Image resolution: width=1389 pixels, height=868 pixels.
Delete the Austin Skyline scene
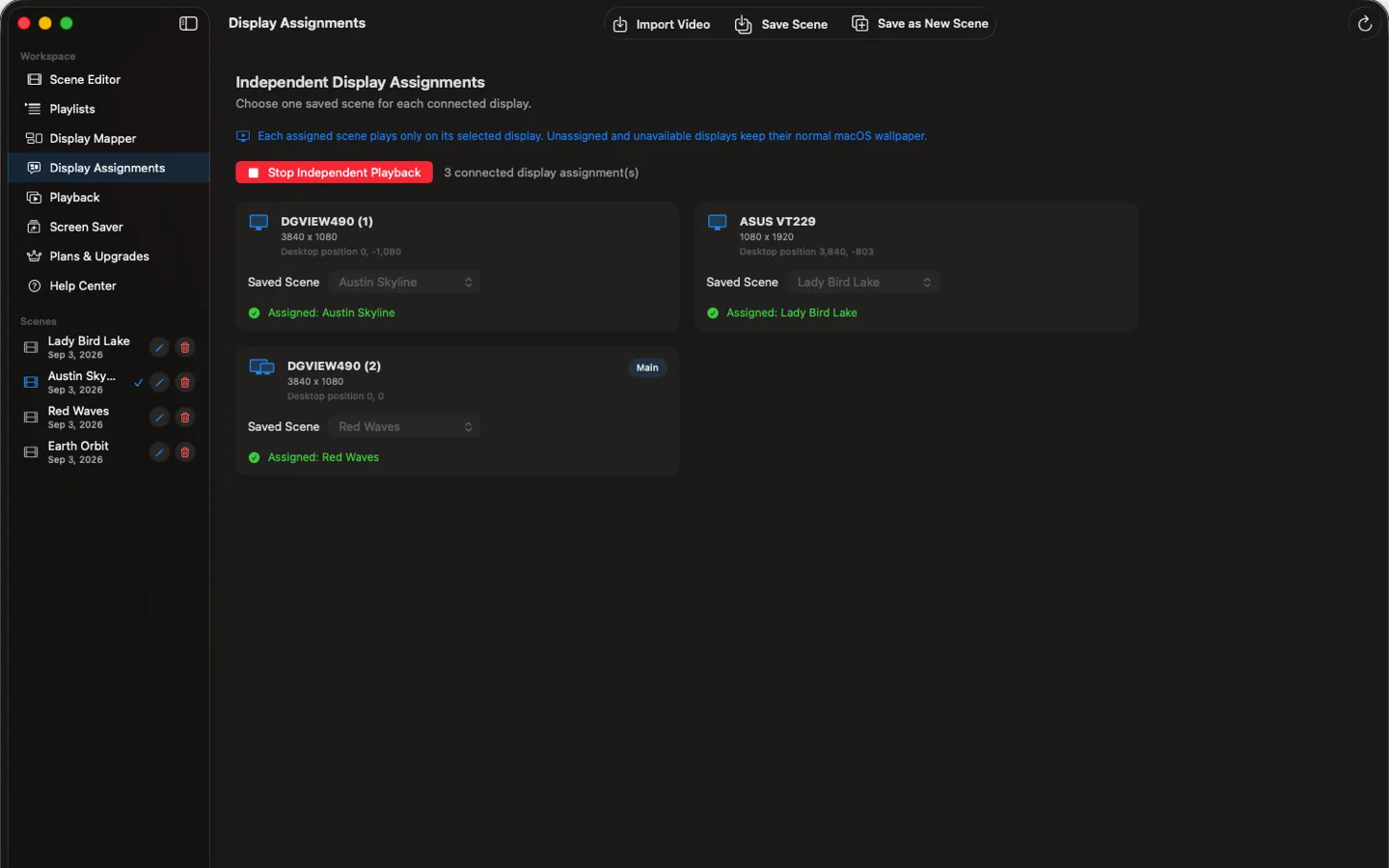(185, 383)
